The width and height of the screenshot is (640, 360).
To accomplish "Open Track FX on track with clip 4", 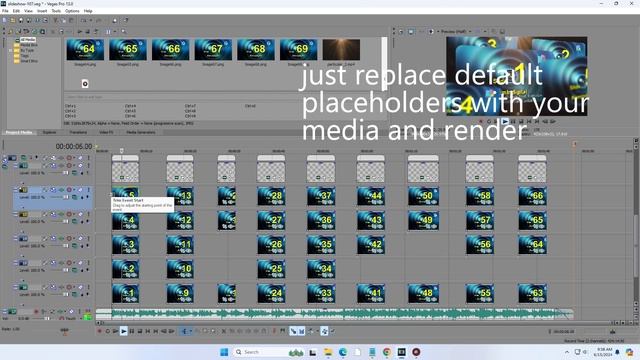I will pos(61,214).
